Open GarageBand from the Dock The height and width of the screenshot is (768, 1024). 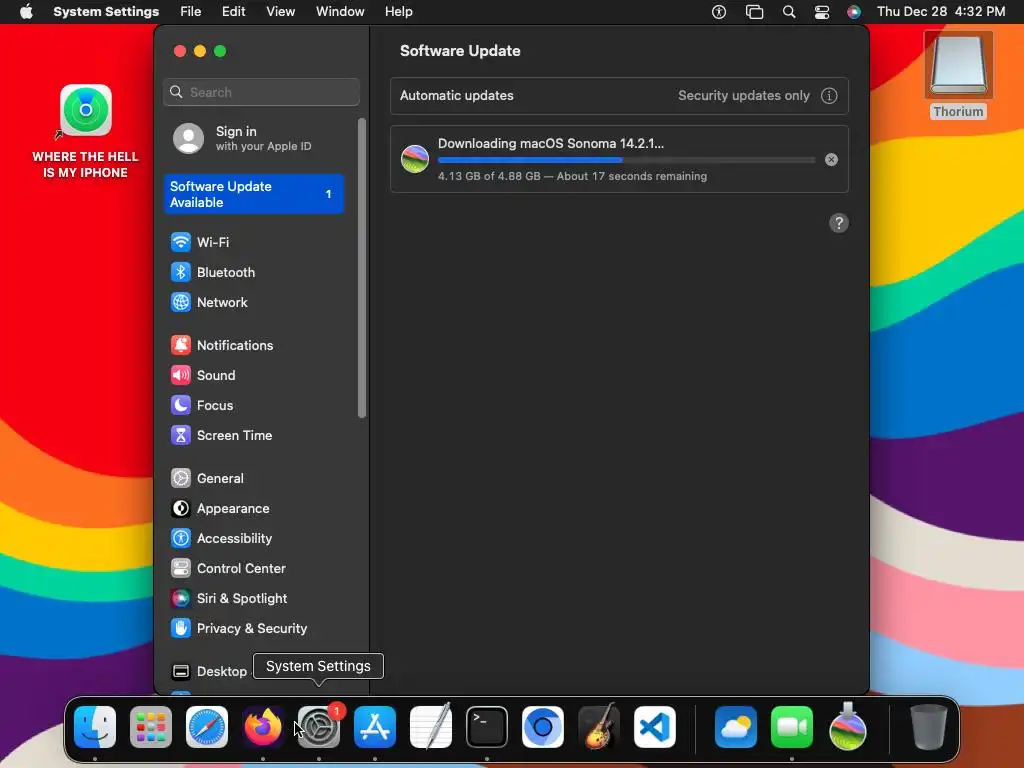coord(599,727)
